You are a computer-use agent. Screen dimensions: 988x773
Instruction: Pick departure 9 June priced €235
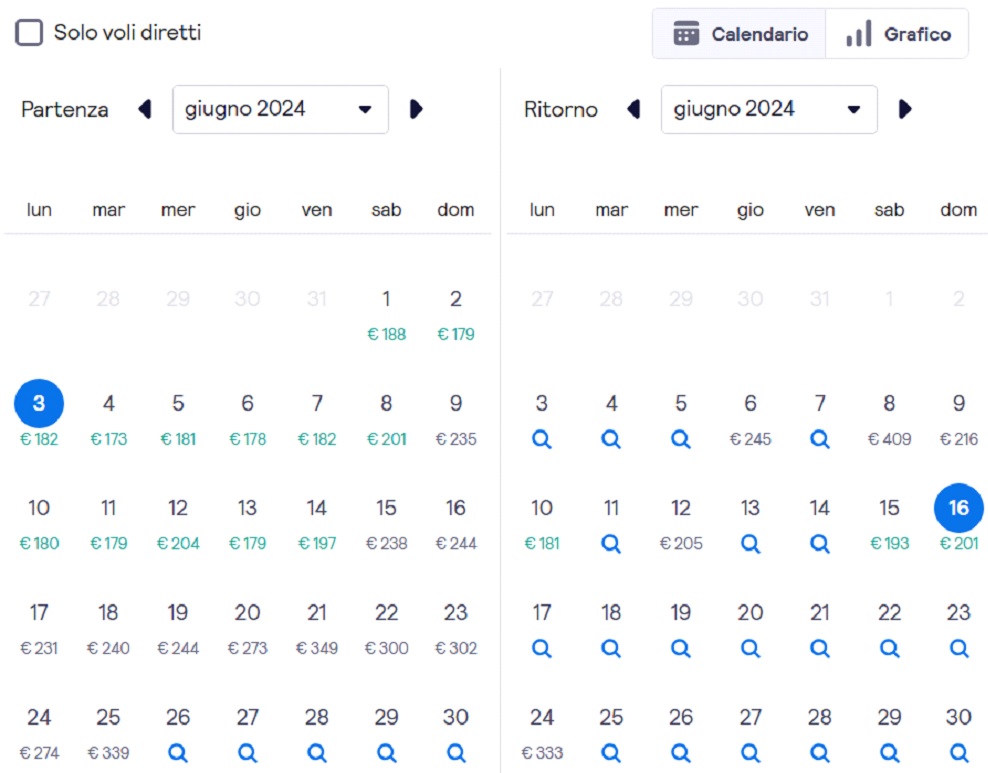click(x=456, y=420)
